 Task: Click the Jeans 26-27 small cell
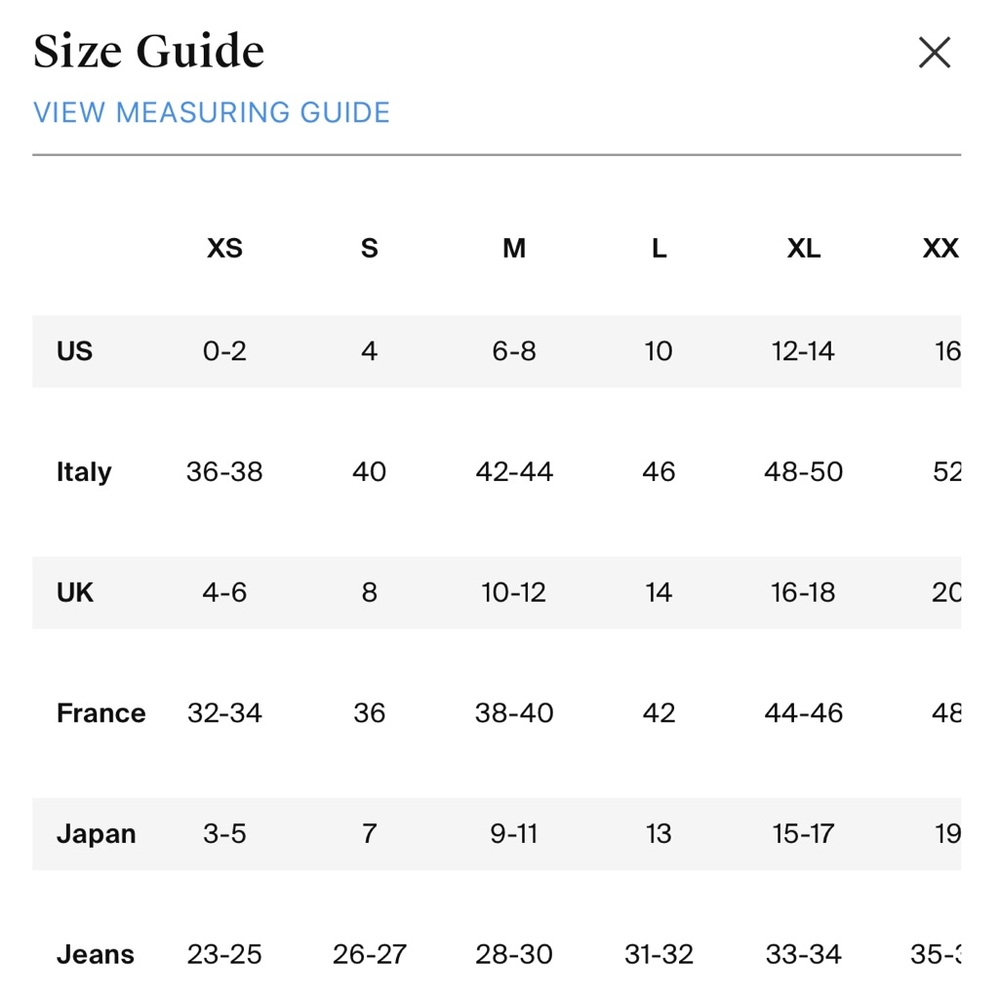pyautogui.click(x=369, y=955)
